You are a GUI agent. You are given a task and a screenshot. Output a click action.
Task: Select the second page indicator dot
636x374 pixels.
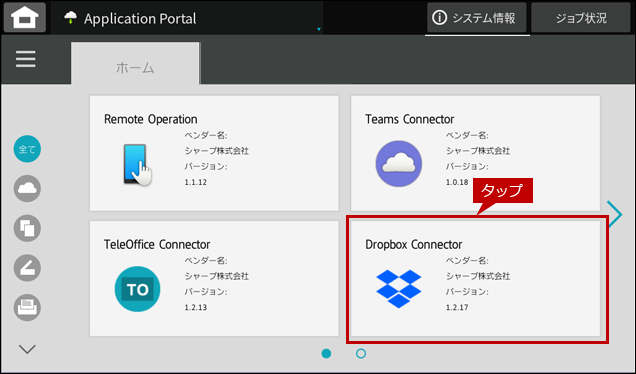tap(361, 354)
